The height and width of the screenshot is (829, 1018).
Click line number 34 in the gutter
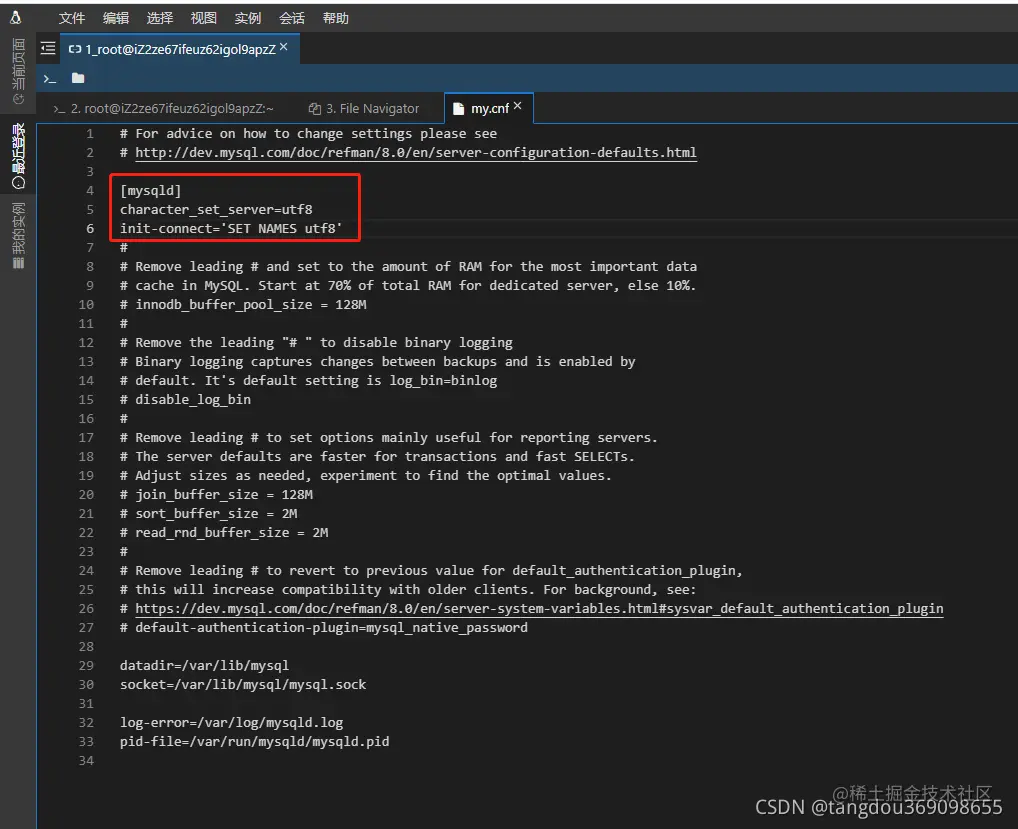[86, 761]
